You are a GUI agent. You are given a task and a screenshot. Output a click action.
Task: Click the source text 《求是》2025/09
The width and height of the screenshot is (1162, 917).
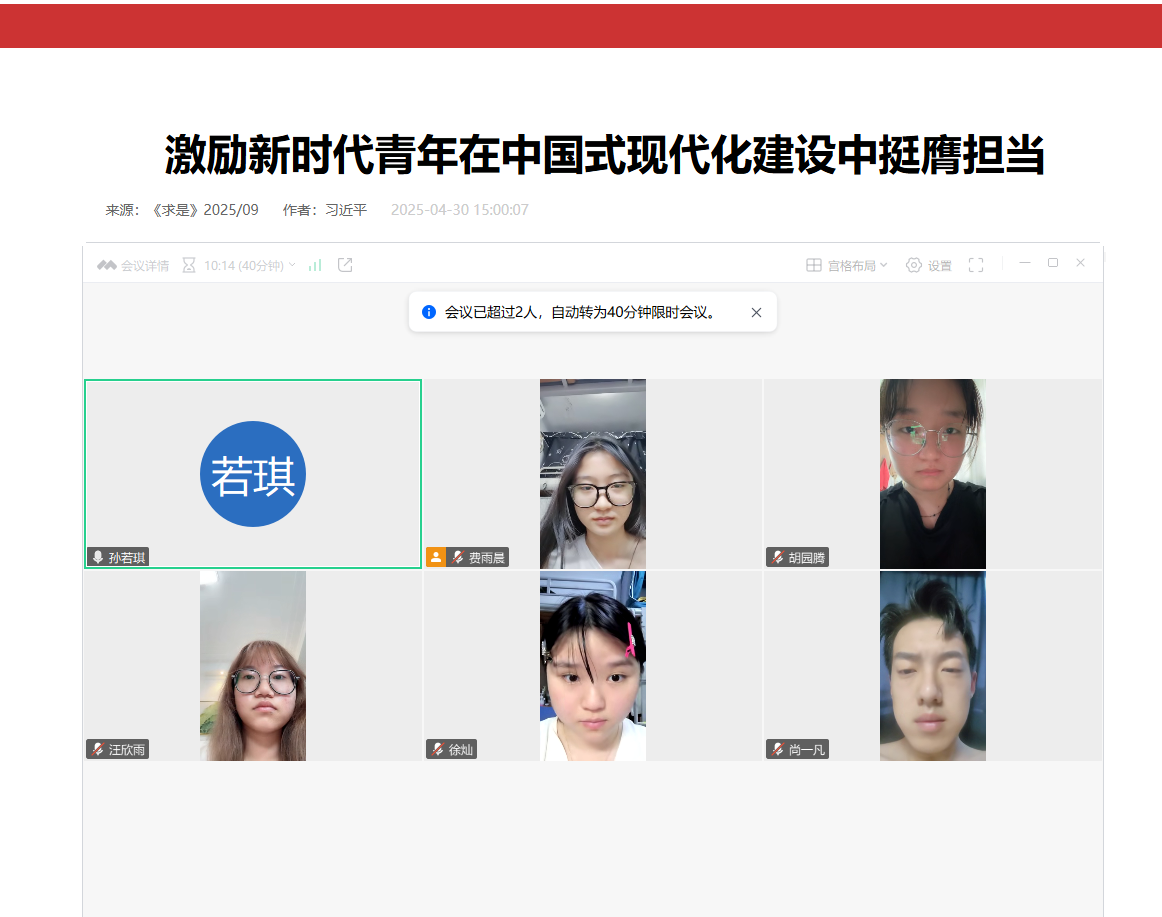205,210
